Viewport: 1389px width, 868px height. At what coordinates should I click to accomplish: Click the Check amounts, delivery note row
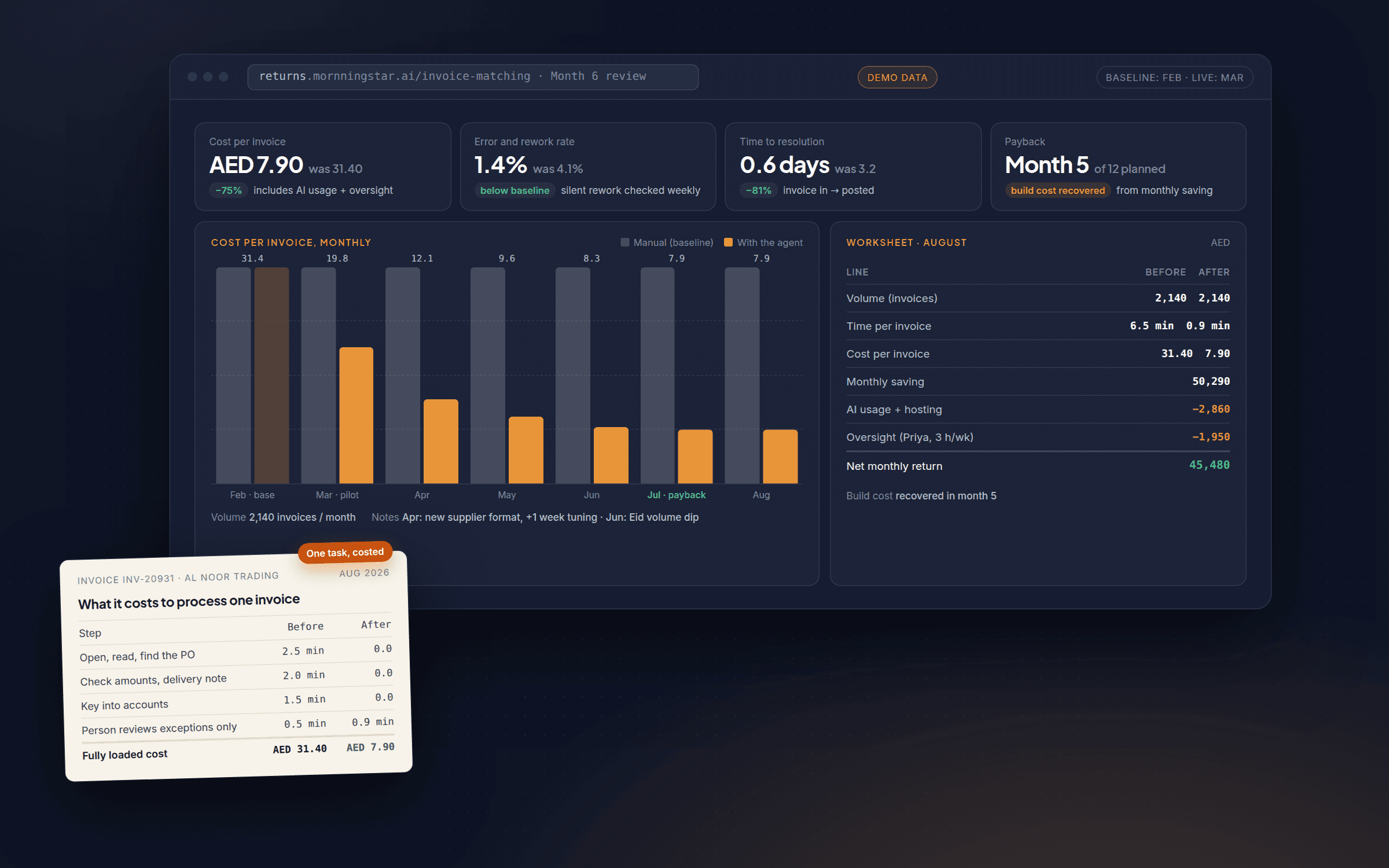[237, 677]
